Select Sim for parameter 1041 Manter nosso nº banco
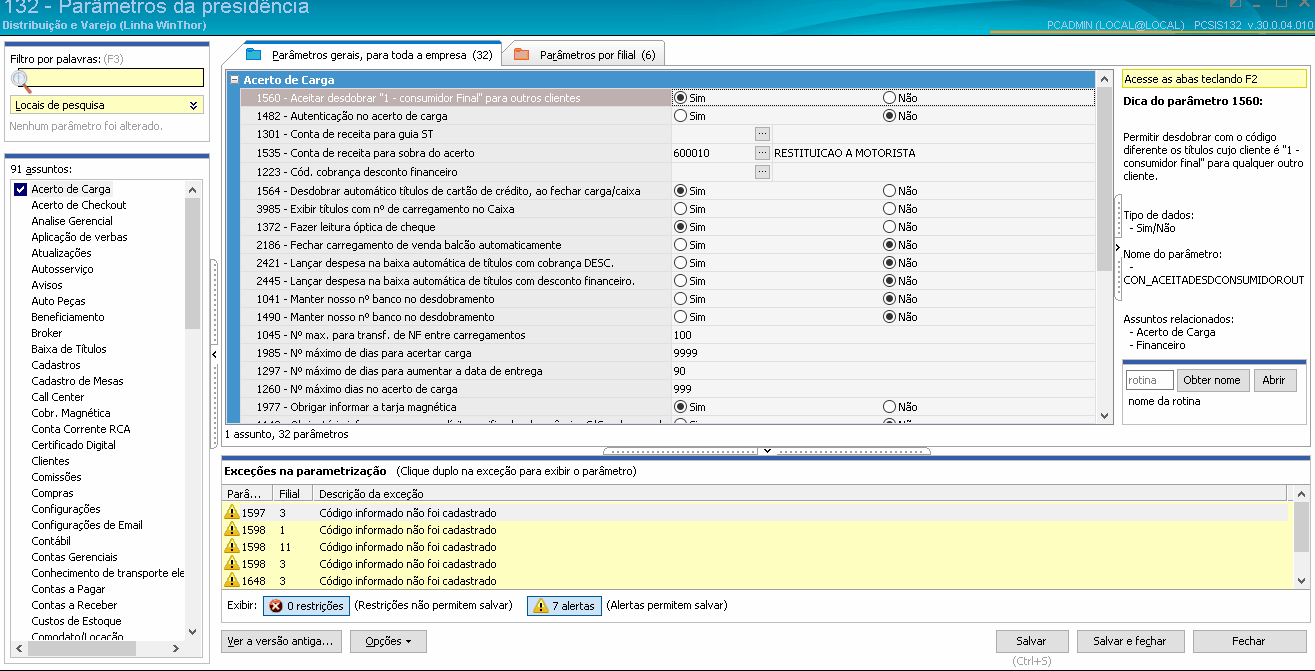 (681, 299)
